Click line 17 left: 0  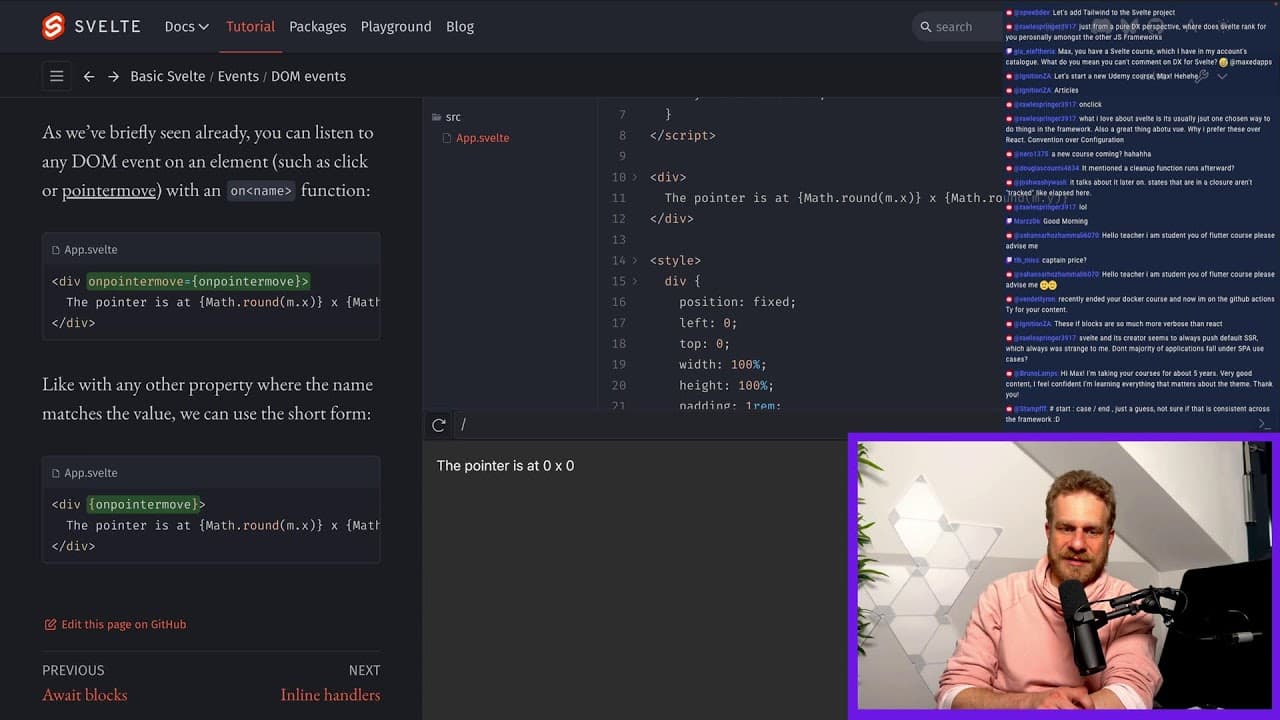(x=708, y=323)
